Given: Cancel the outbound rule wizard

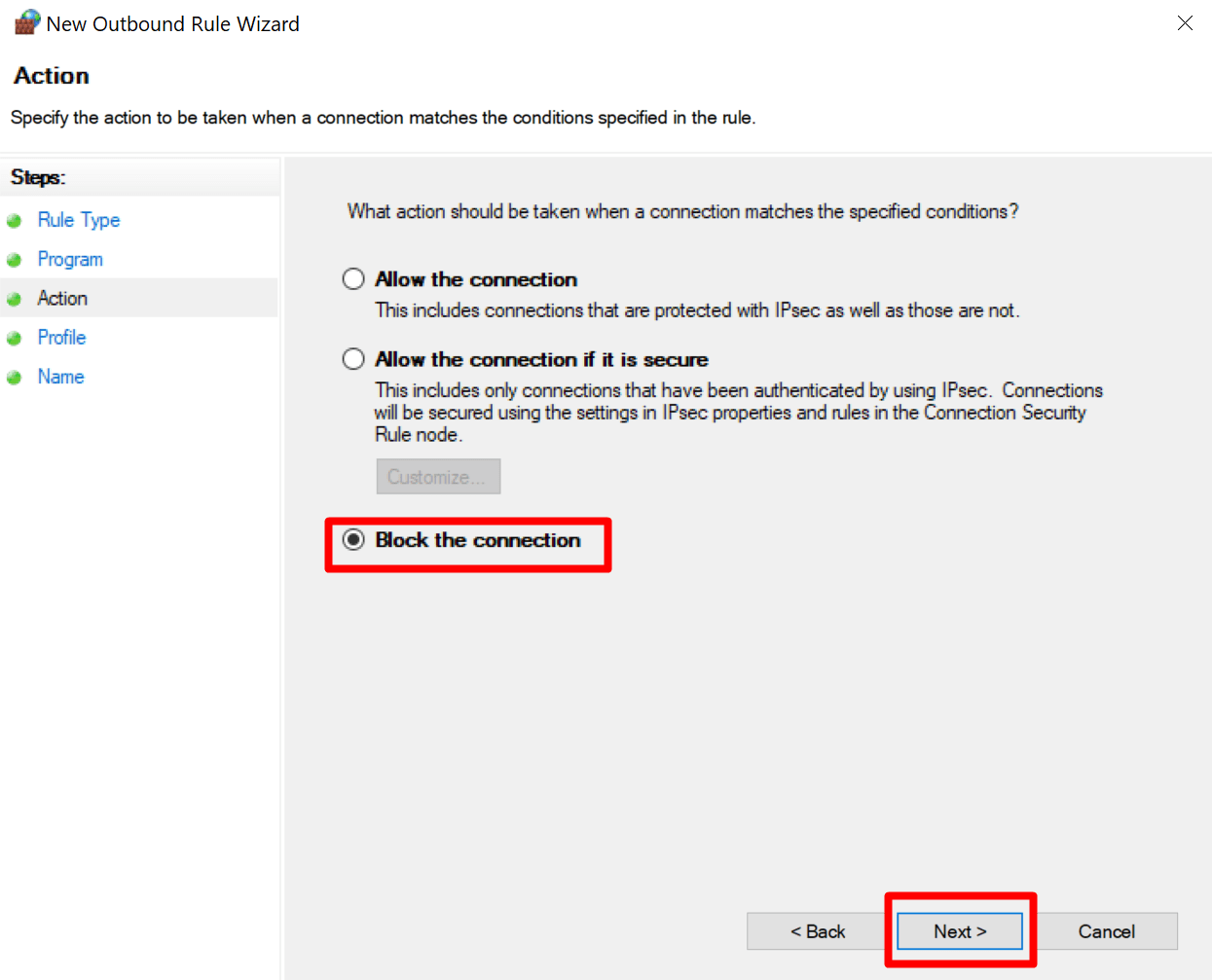Looking at the screenshot, I should (1106, 931).
